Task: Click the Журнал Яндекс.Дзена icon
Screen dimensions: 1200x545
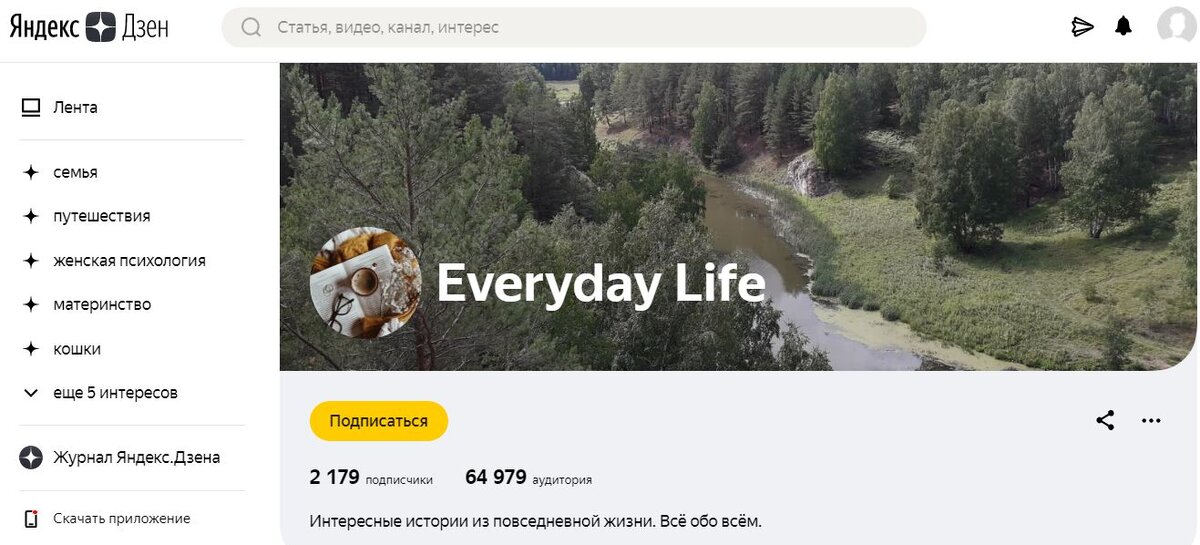Action: pos(31,458)
